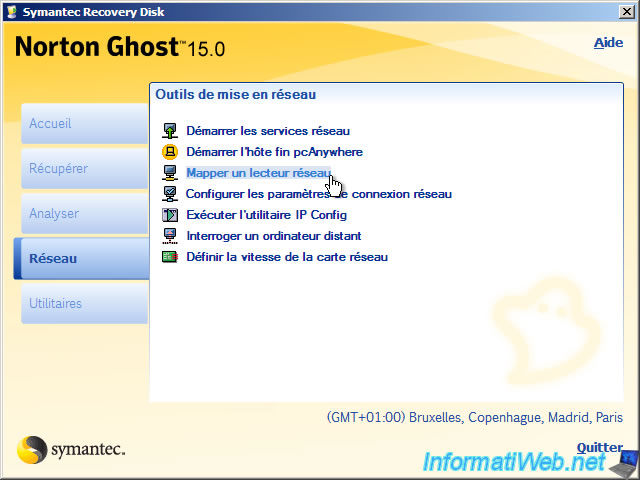
Task: Open Démarrer l'hôte fin pcAnywhere
Action: [274, 152]
